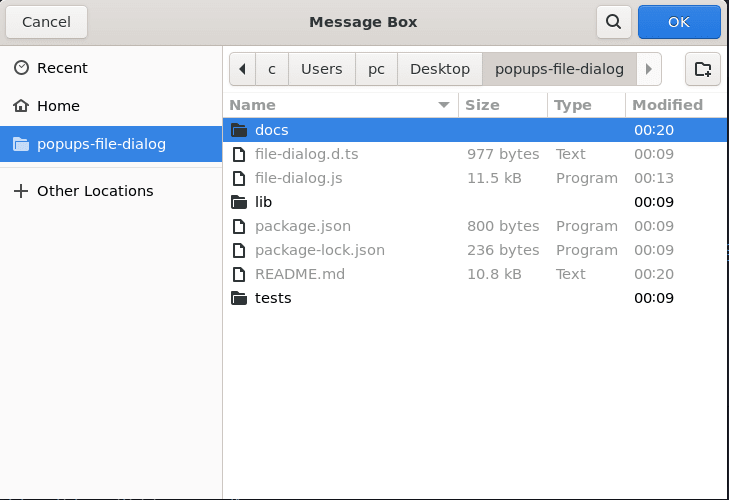The image size is (729, 500).
Task: Click the package.json file name
Action: coord(303,226)
